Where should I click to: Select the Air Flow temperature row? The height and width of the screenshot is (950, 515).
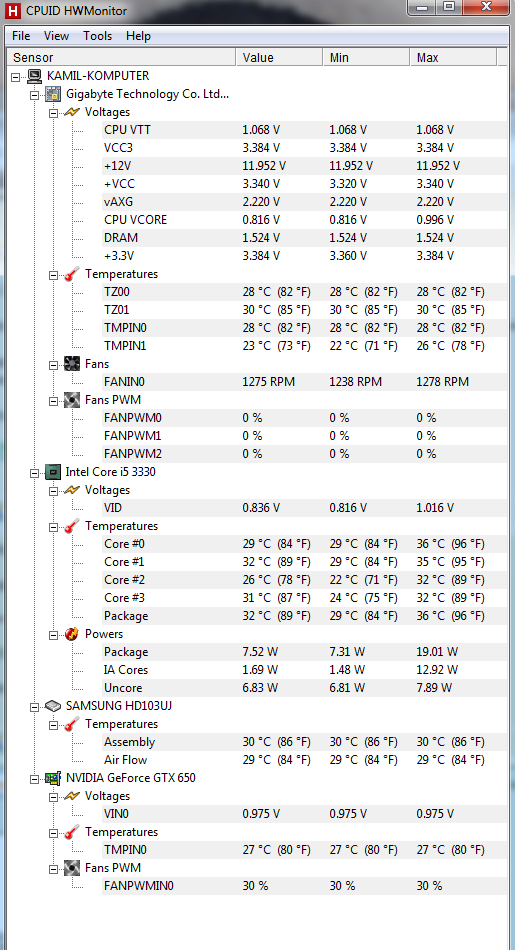point(304,760)
